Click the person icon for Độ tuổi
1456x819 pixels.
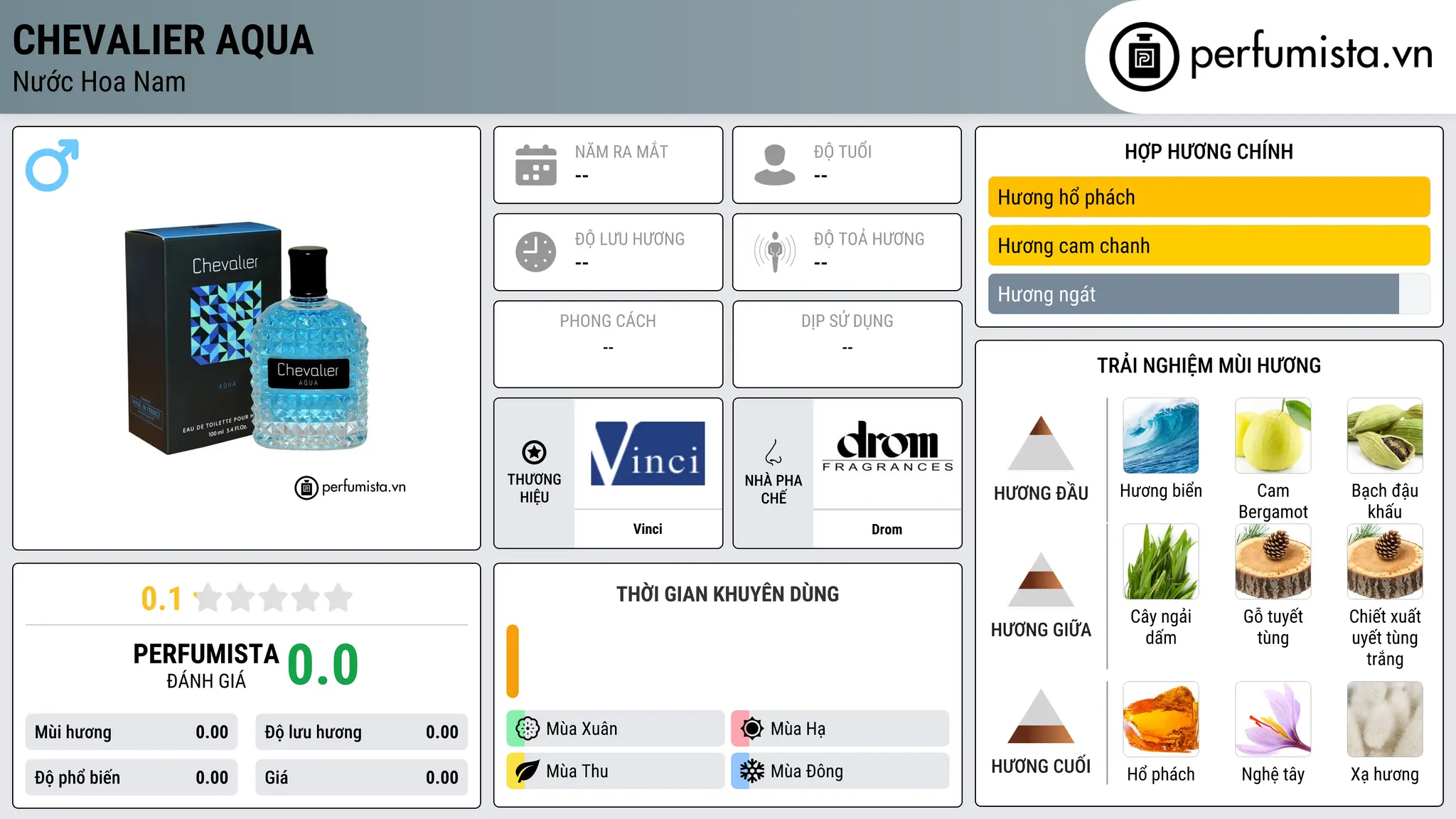775,165
